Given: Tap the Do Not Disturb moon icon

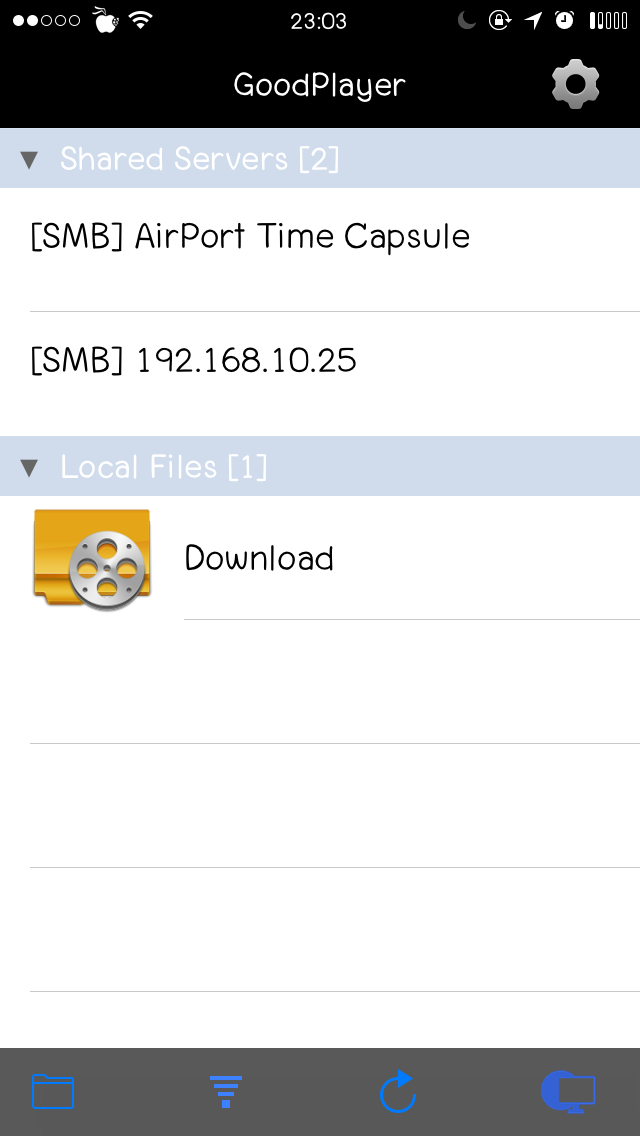Looking at the screenshot, I should click(466, 20).
